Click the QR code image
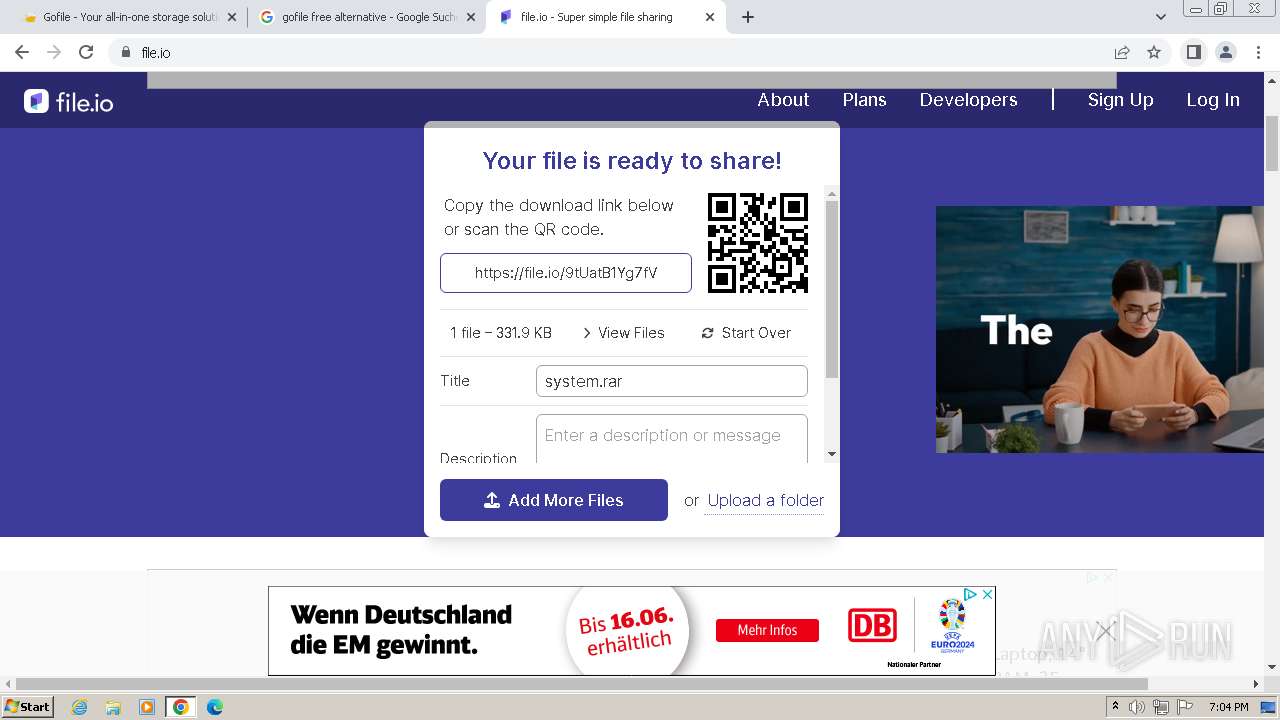 758,243
